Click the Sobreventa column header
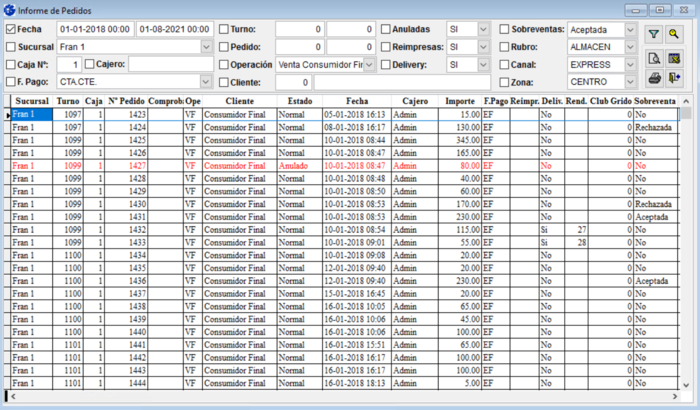 (x=655, y=101)
